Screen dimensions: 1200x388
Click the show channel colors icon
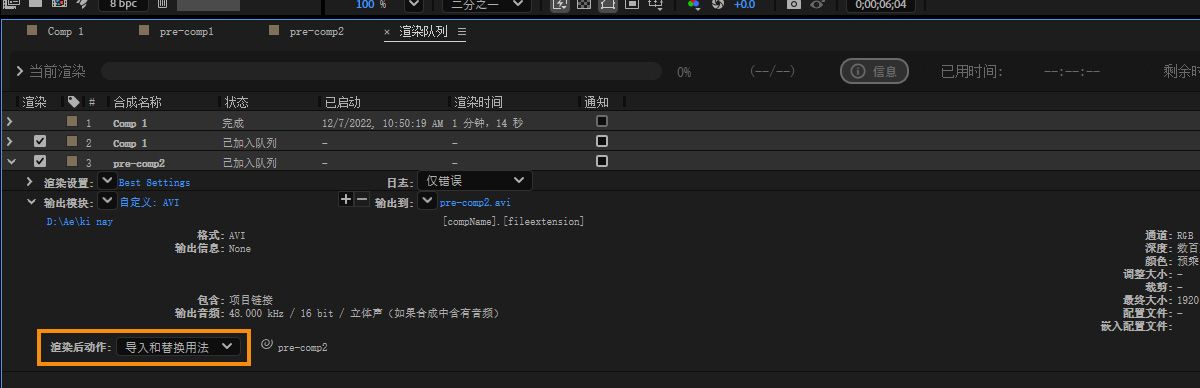point(694,5)
